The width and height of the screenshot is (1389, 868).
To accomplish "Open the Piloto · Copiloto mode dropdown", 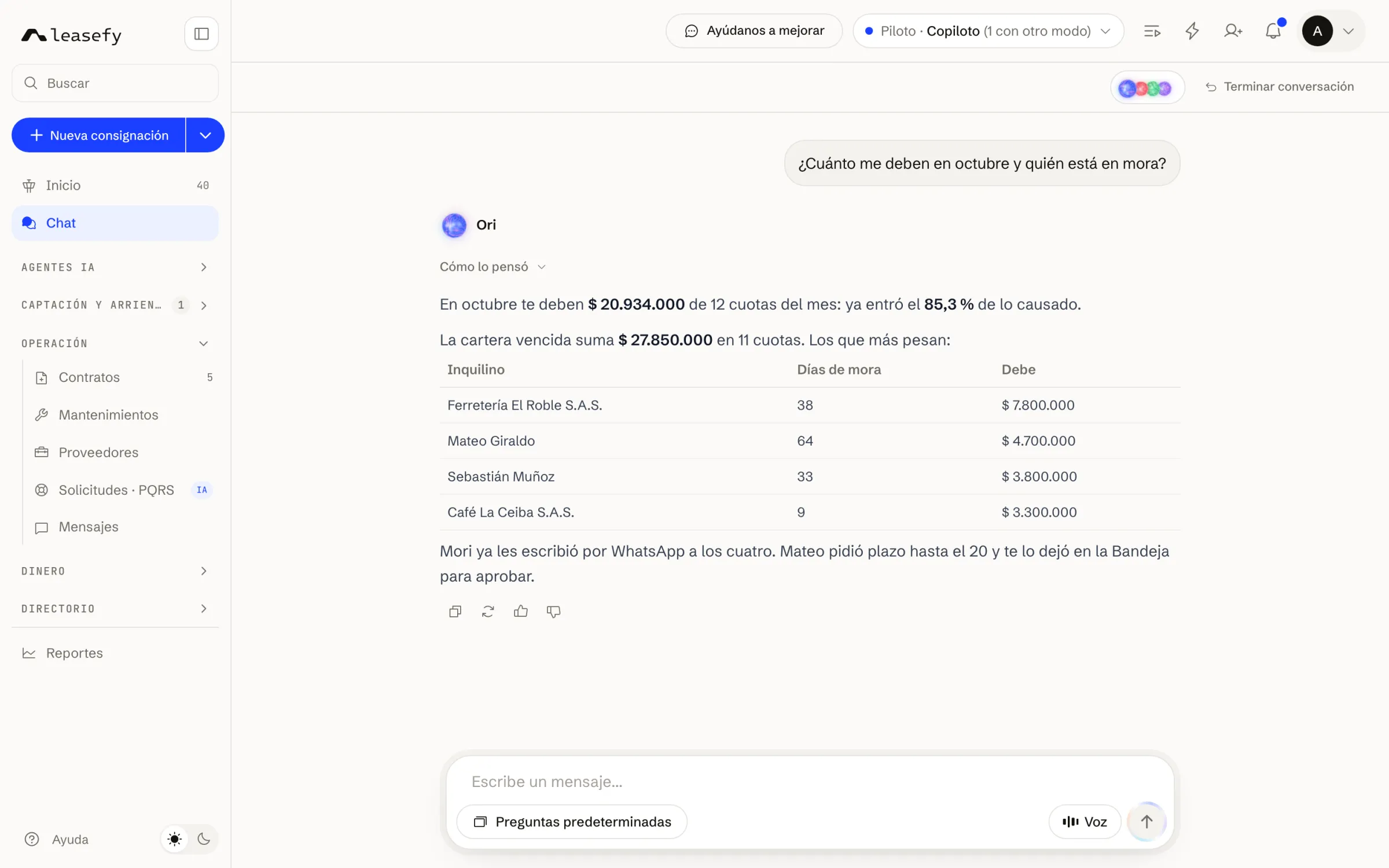I will click(988, 31).
